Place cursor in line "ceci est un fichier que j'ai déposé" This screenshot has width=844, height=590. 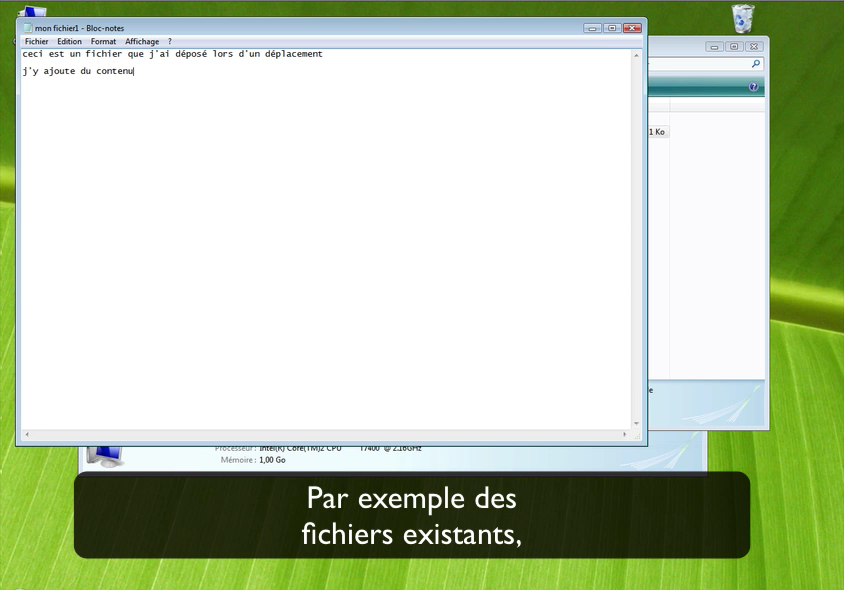tap(172, 54)
